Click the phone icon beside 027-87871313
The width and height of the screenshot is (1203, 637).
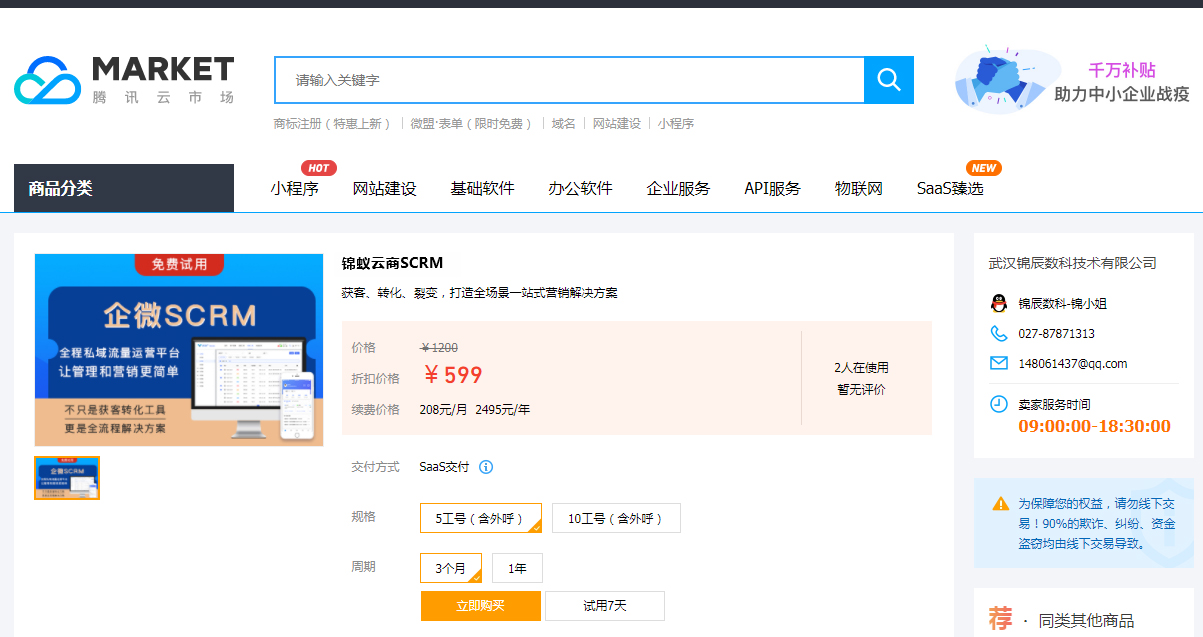click(998, 333)
